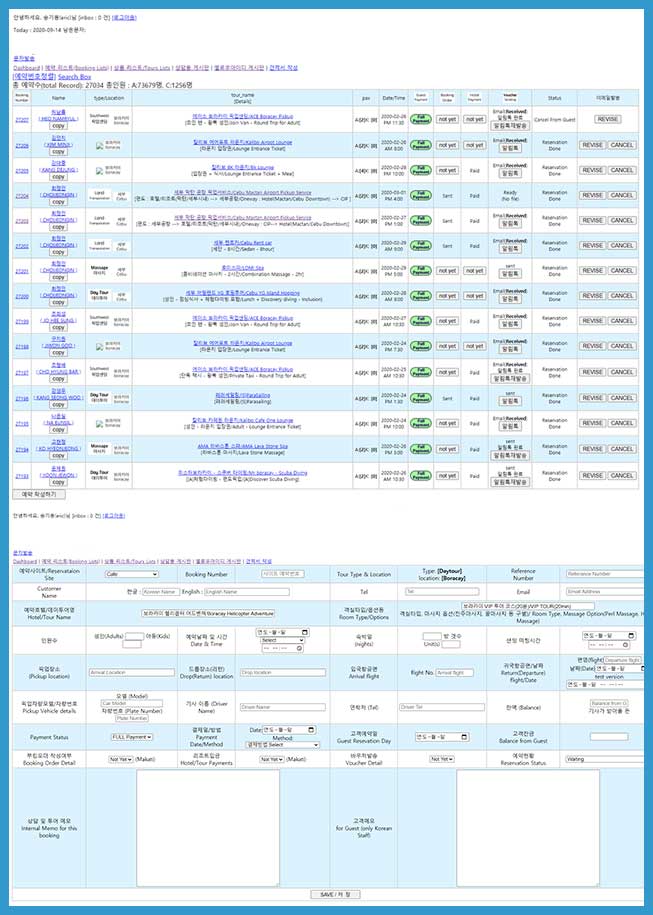Click the Arrival Location pickup input
Image resolution: width=653 pixels, height=915 pixels.
click(132, 673)
